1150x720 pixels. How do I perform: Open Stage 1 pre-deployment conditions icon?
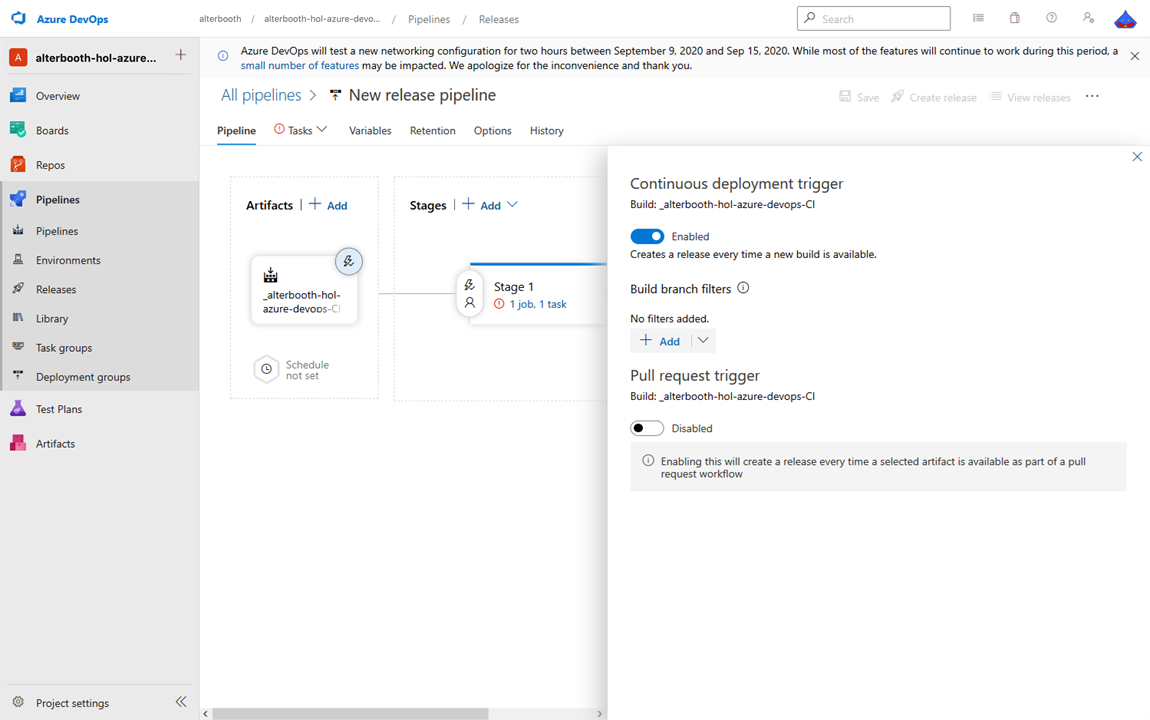[x=469, y=293]
